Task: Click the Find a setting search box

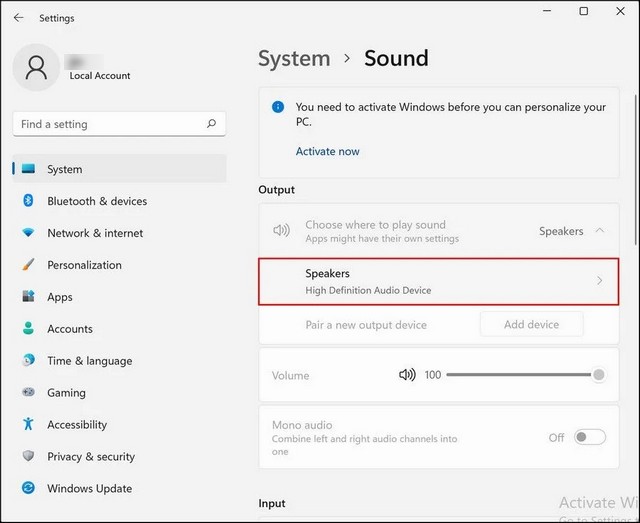Action: (x=119, y=124)
